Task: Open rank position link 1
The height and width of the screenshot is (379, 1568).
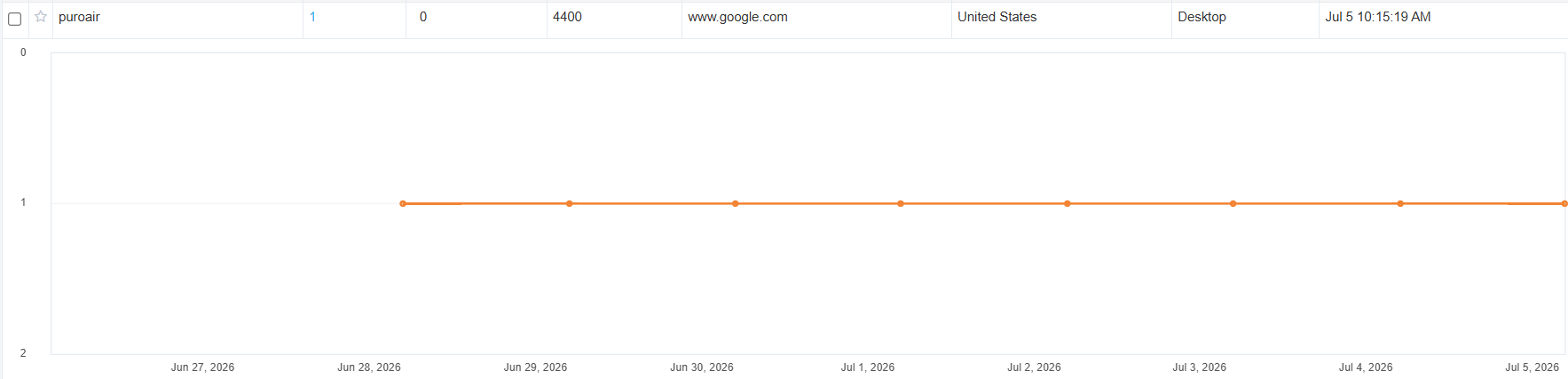Action: coord(312,17)
